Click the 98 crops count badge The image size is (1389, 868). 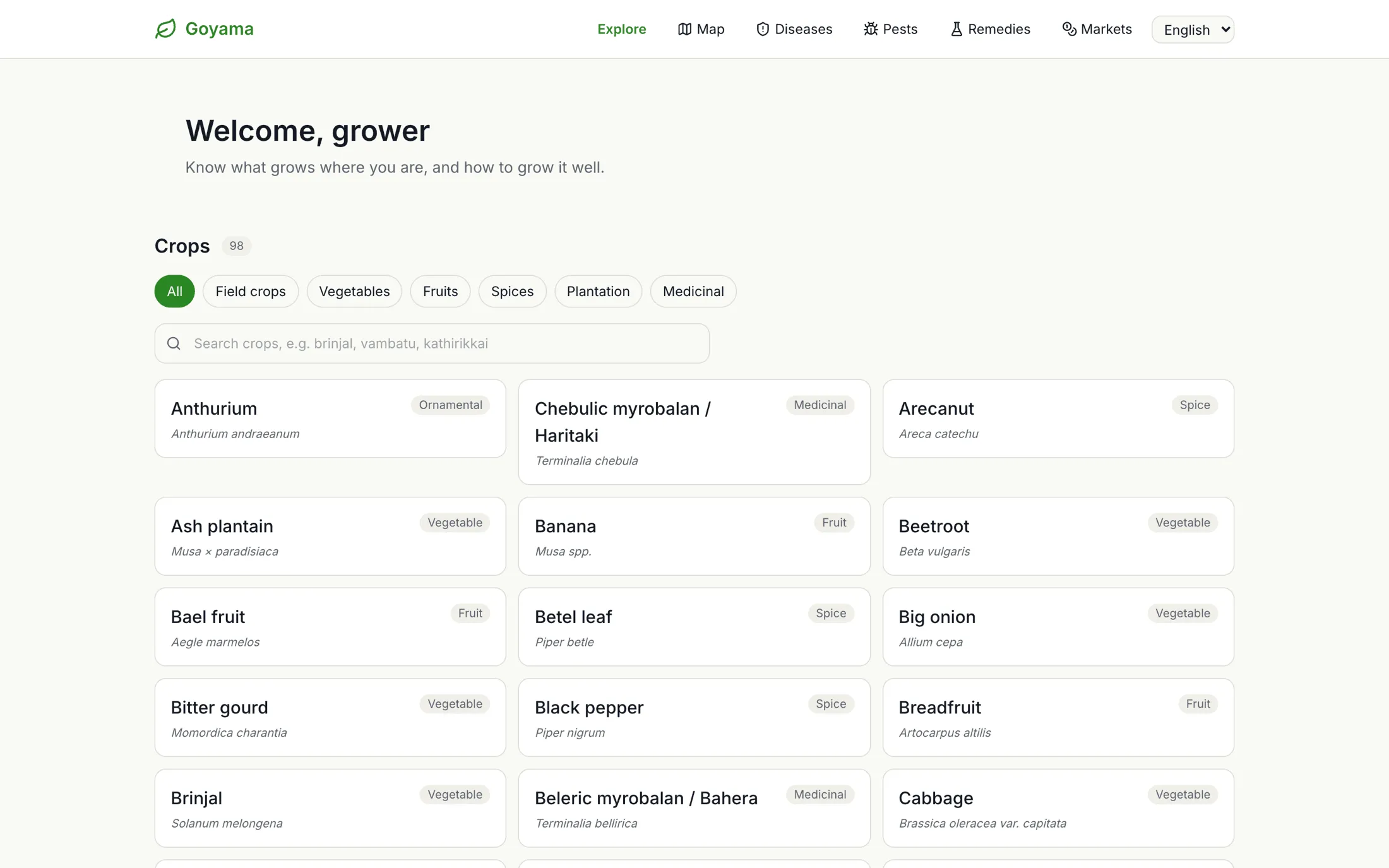pyautogui.click(x=236, y=246)
